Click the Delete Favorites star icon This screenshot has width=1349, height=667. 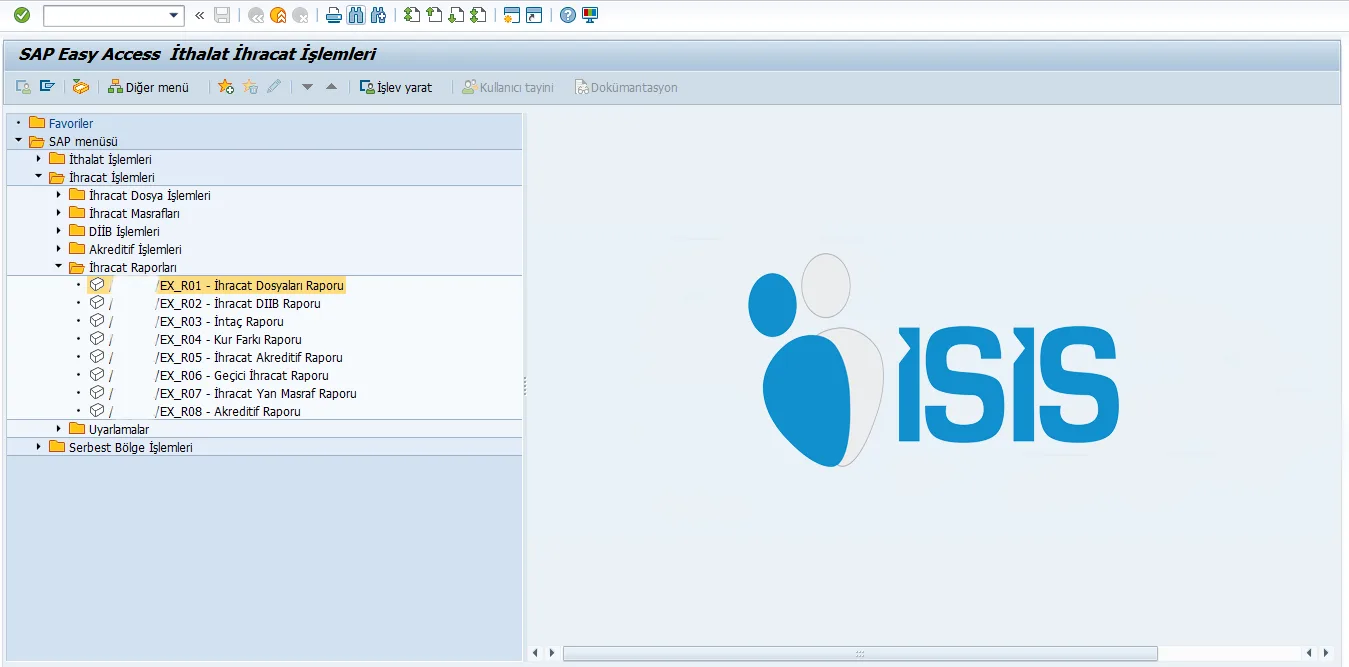tap(250, 87)
